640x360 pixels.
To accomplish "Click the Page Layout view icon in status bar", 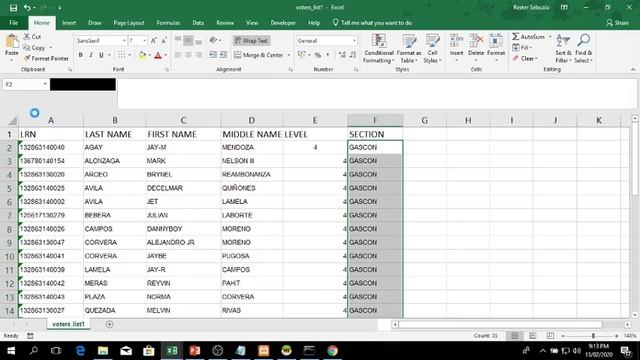I will tap(532, 336).
